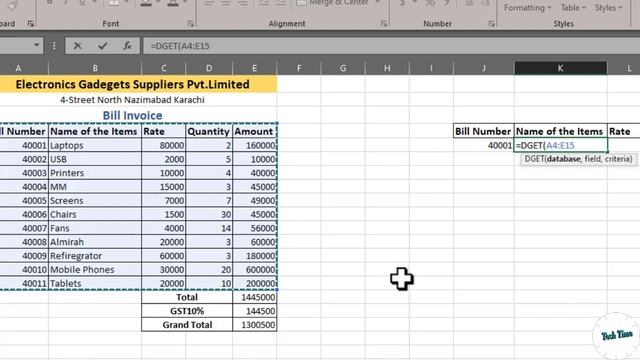Click the 'Bill Invoice' heading cell
Screen dimensions: 640x360
(x=138, y=116)
